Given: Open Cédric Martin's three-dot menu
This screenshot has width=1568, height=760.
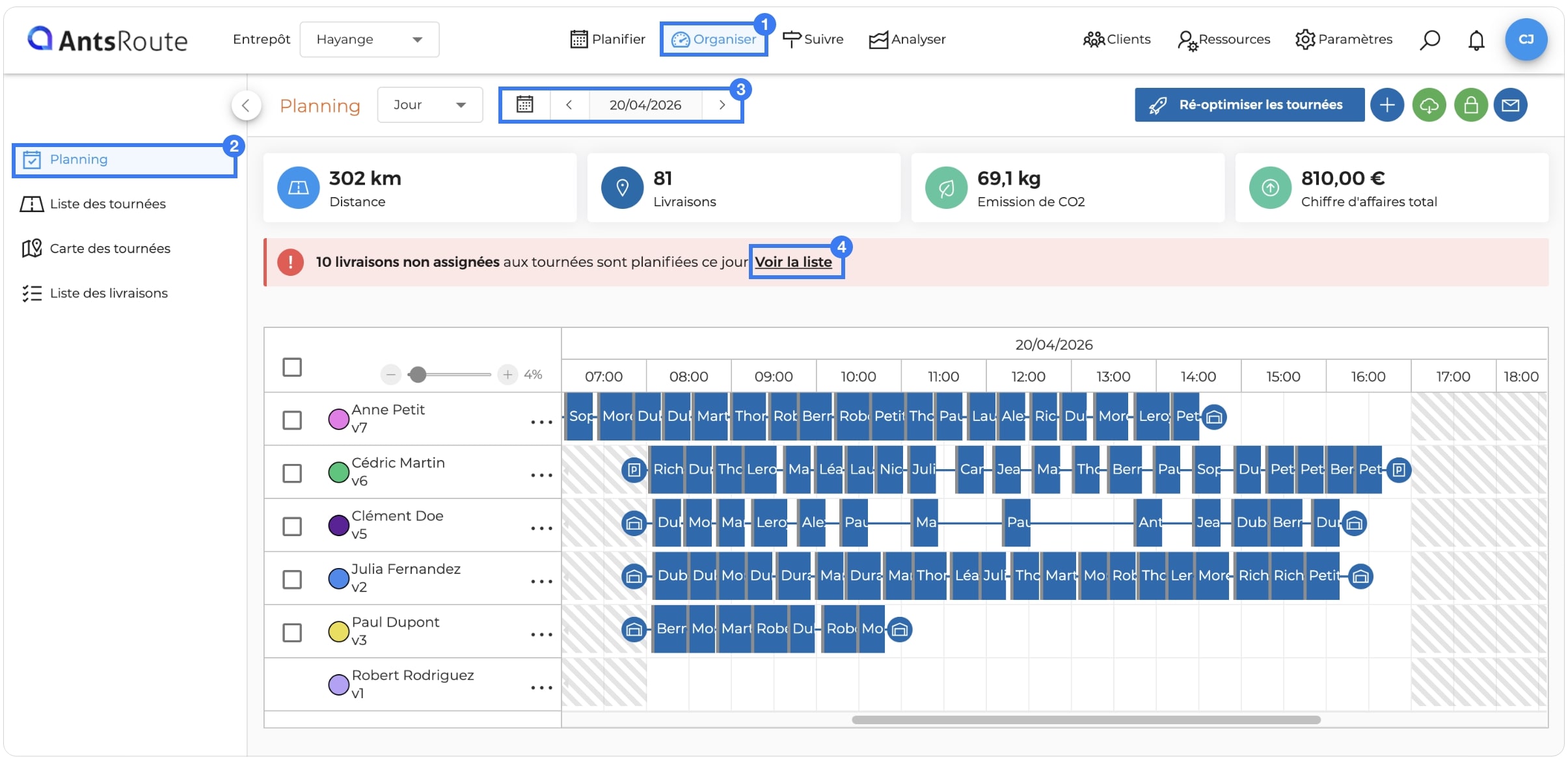Looking at the screenshot, I should point(541,476).
